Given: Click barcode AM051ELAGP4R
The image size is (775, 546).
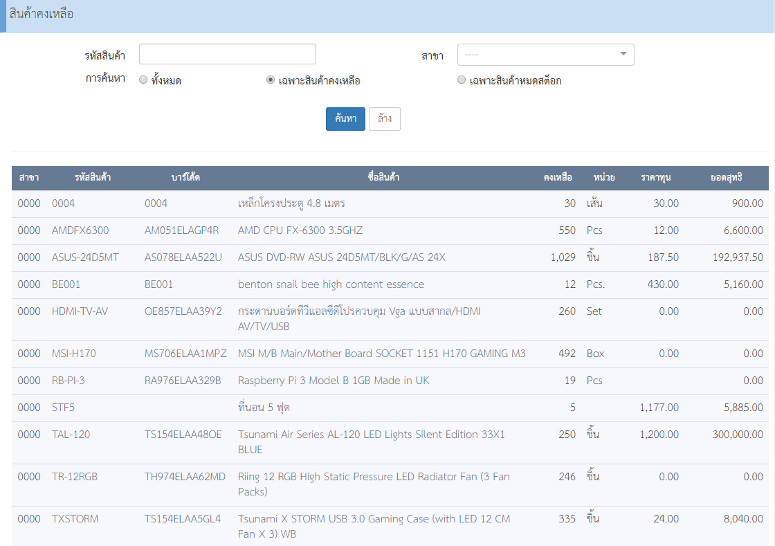Looking at the screenshot, I should point(181,230).
